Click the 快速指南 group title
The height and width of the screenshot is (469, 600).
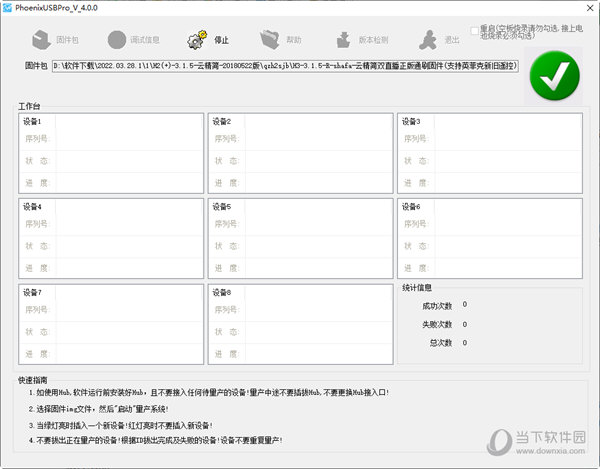pyautogui.click(x=33, y=380)
